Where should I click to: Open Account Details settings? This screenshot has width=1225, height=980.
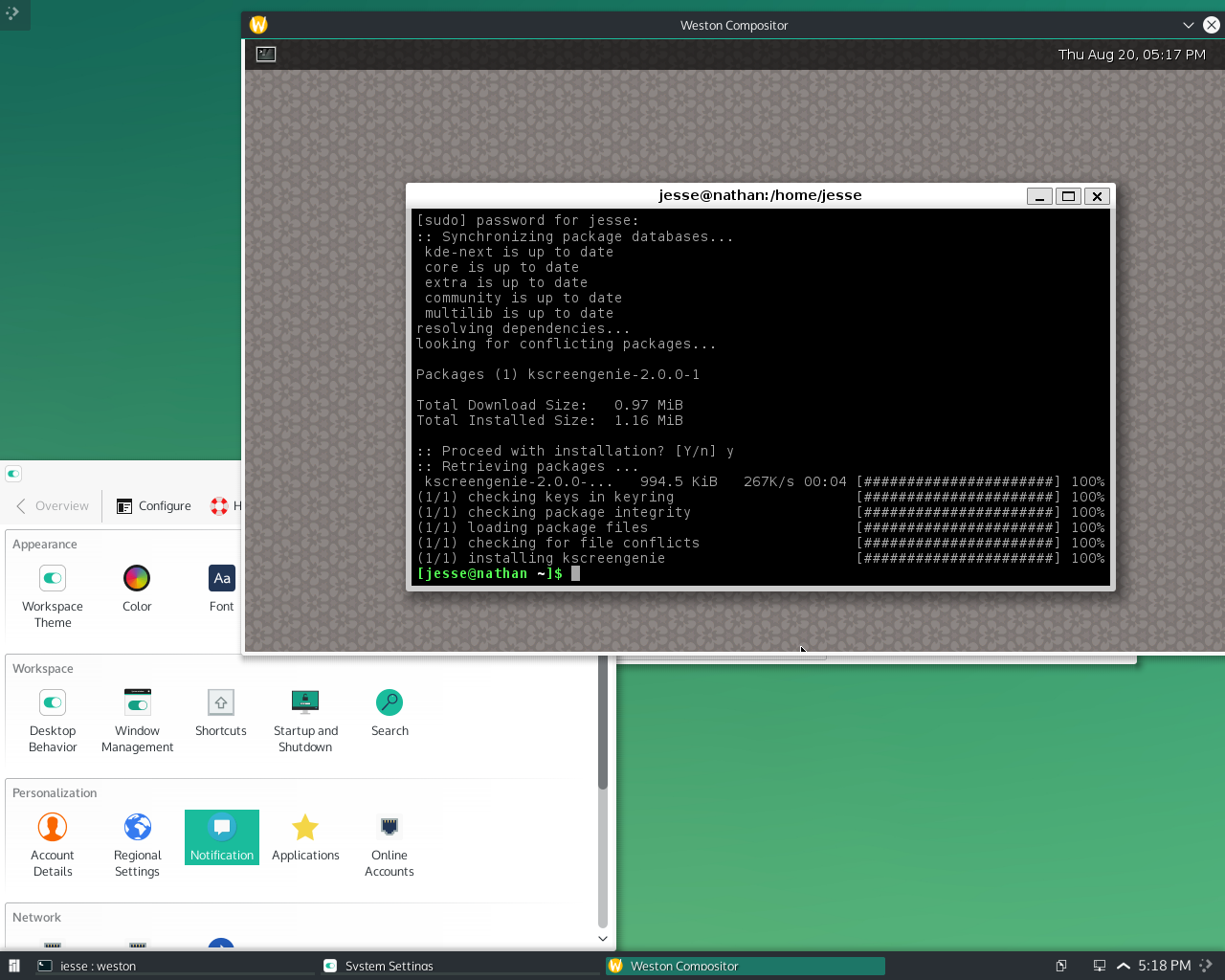click(x=53, y=845)
